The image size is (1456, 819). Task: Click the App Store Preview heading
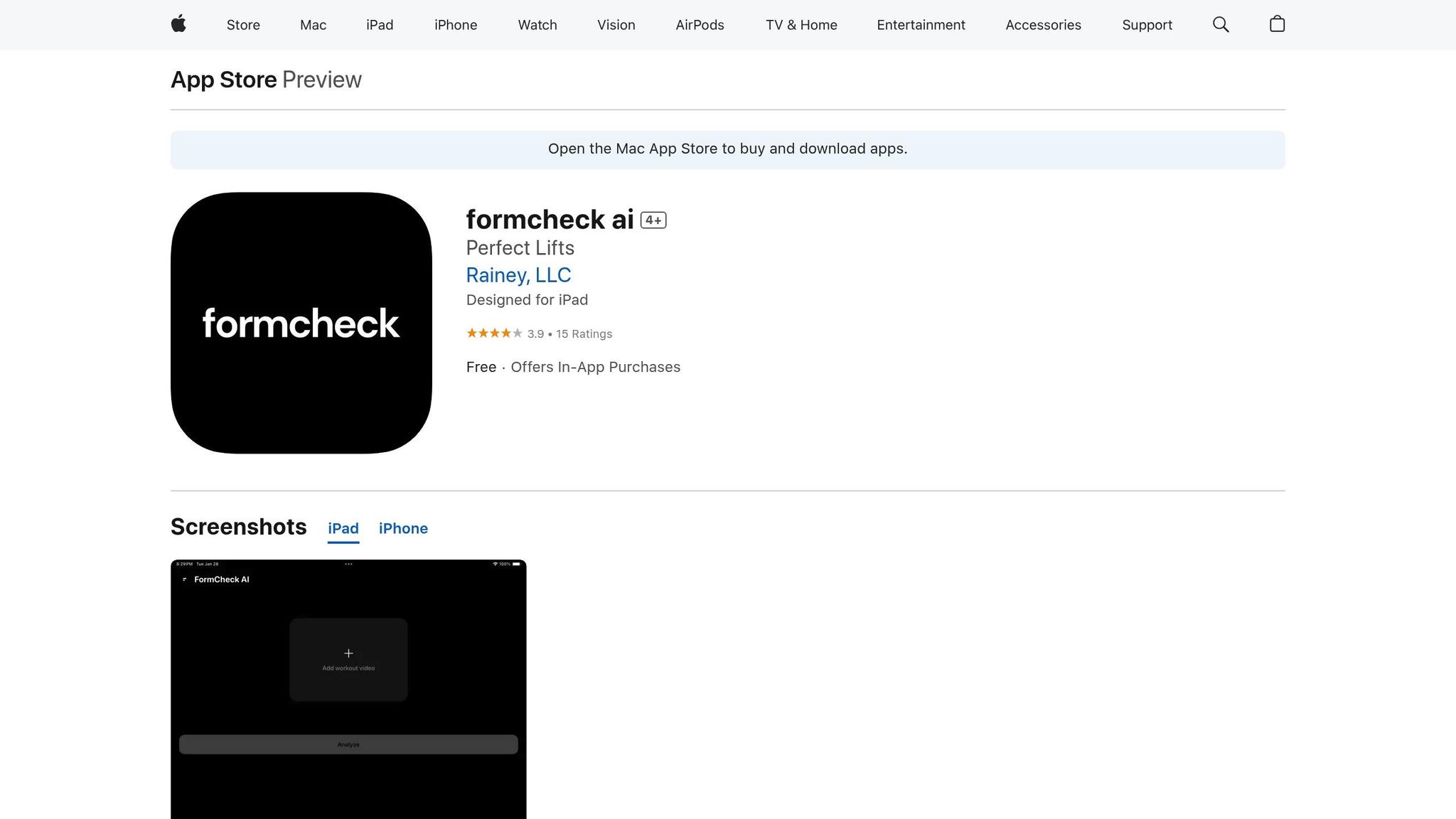tap(266, 80)
